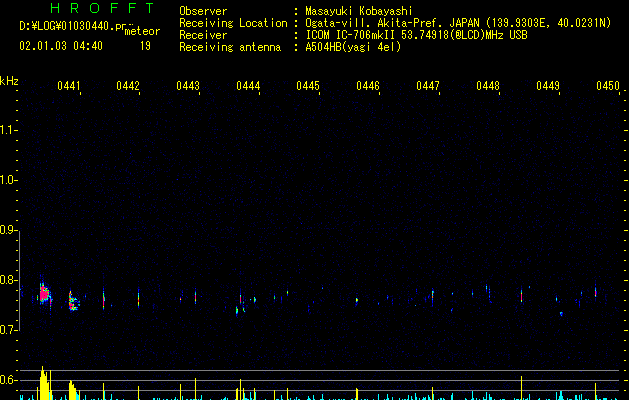Click the tallest yellow amplitude peak
629x400 pixels.
point(43,383)
